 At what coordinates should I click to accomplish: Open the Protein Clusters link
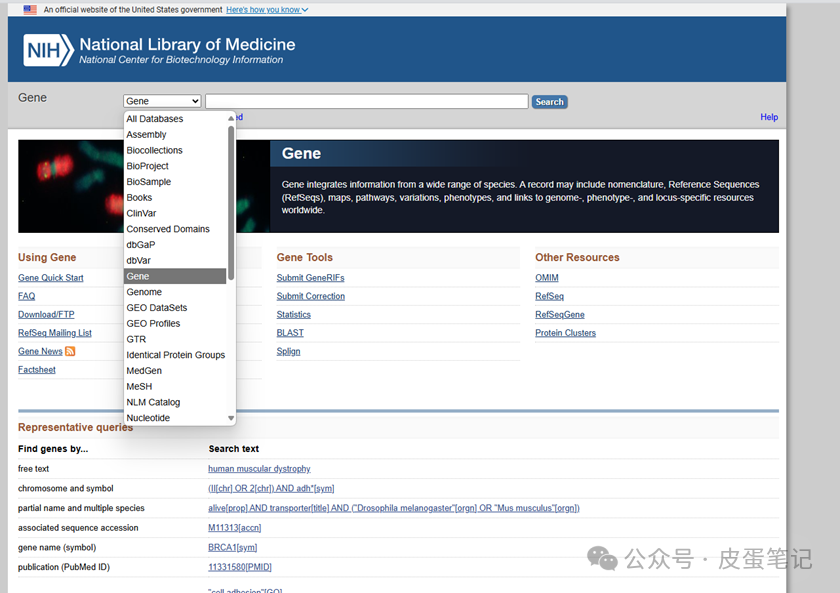tap(565, 333)
